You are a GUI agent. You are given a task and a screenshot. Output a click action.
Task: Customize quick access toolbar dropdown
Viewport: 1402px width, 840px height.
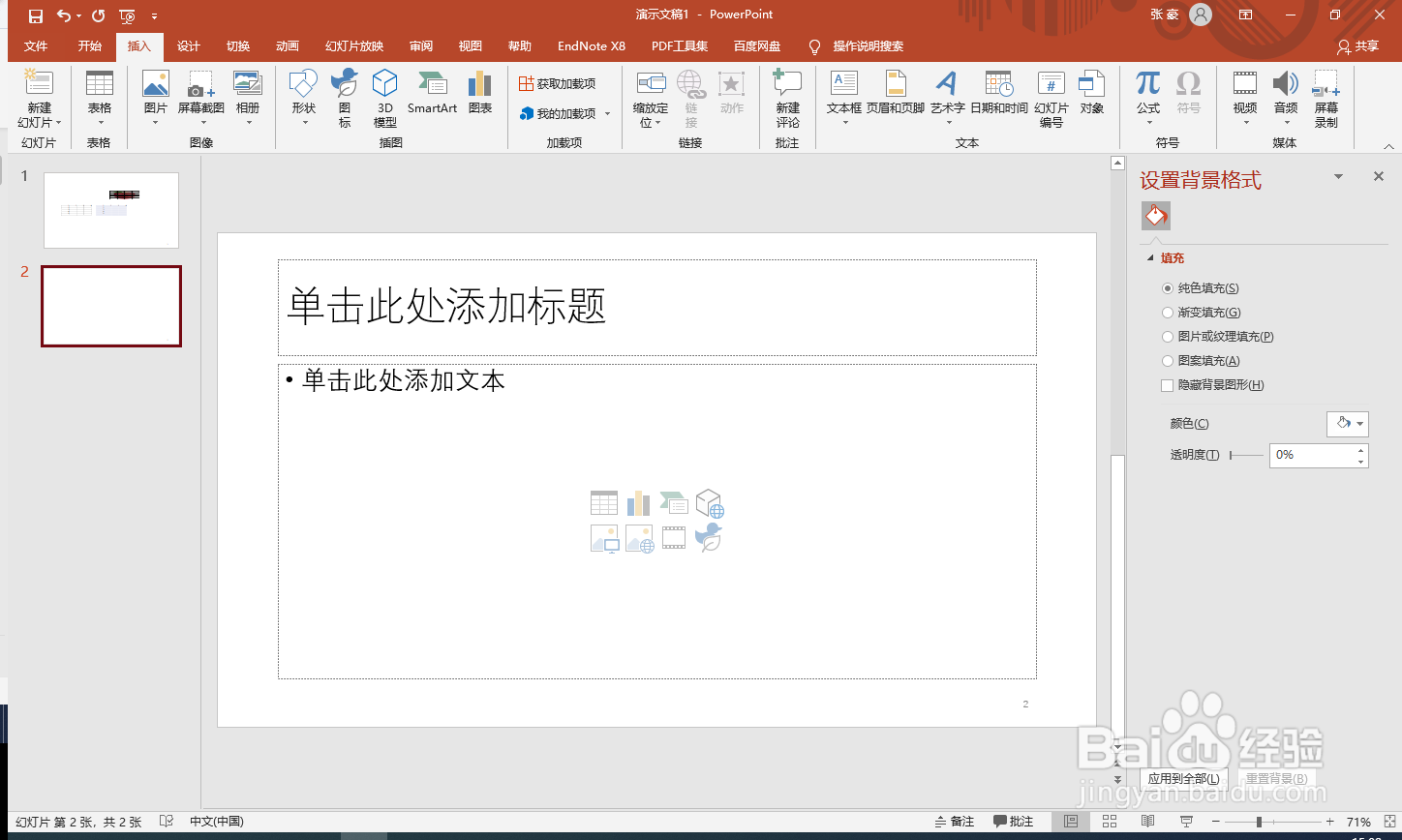tap(155, 16)
